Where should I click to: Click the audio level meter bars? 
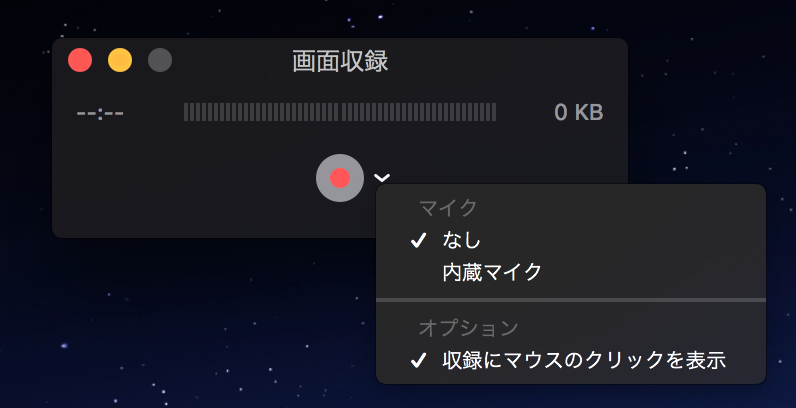pos(340,112)
